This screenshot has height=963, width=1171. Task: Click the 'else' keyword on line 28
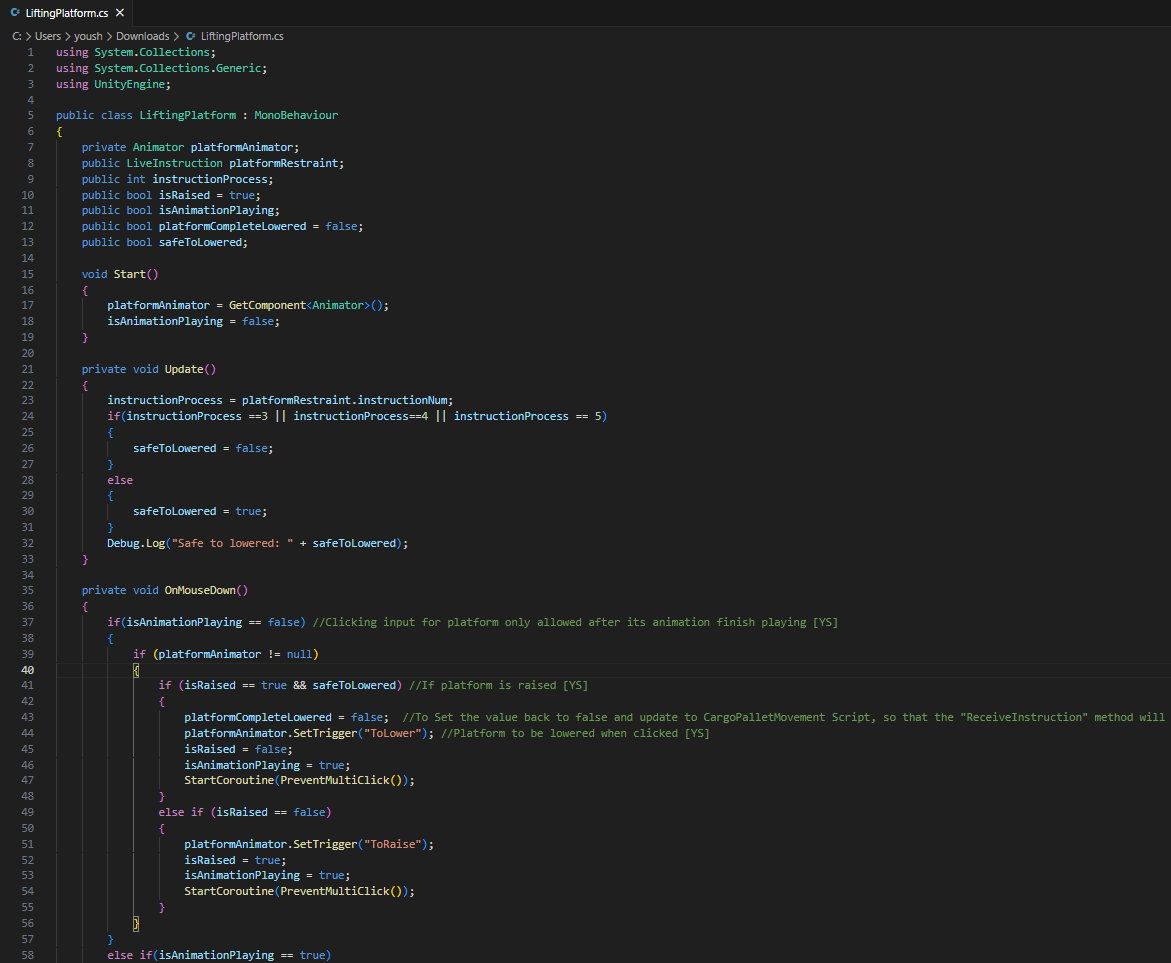point(120,480)
